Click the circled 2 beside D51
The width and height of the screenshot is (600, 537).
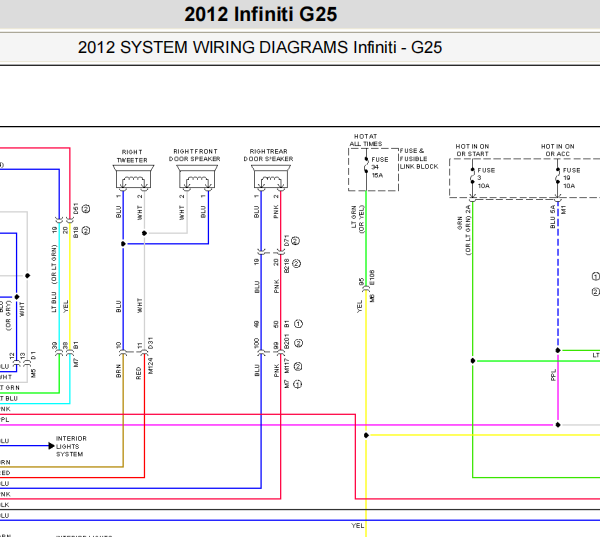coord(86,209)
